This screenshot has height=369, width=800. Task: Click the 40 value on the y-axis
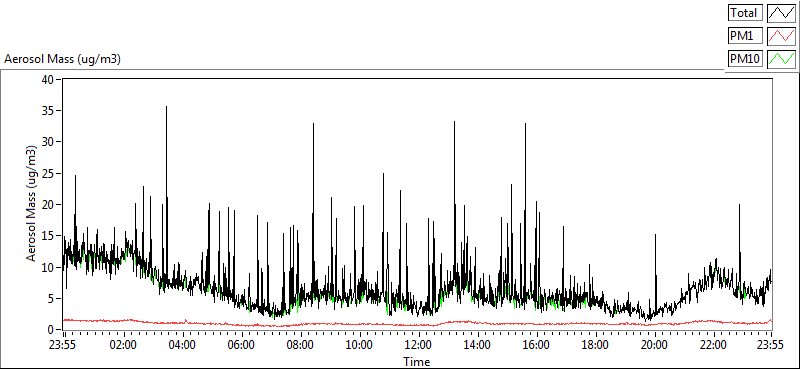tap(49, 80)
